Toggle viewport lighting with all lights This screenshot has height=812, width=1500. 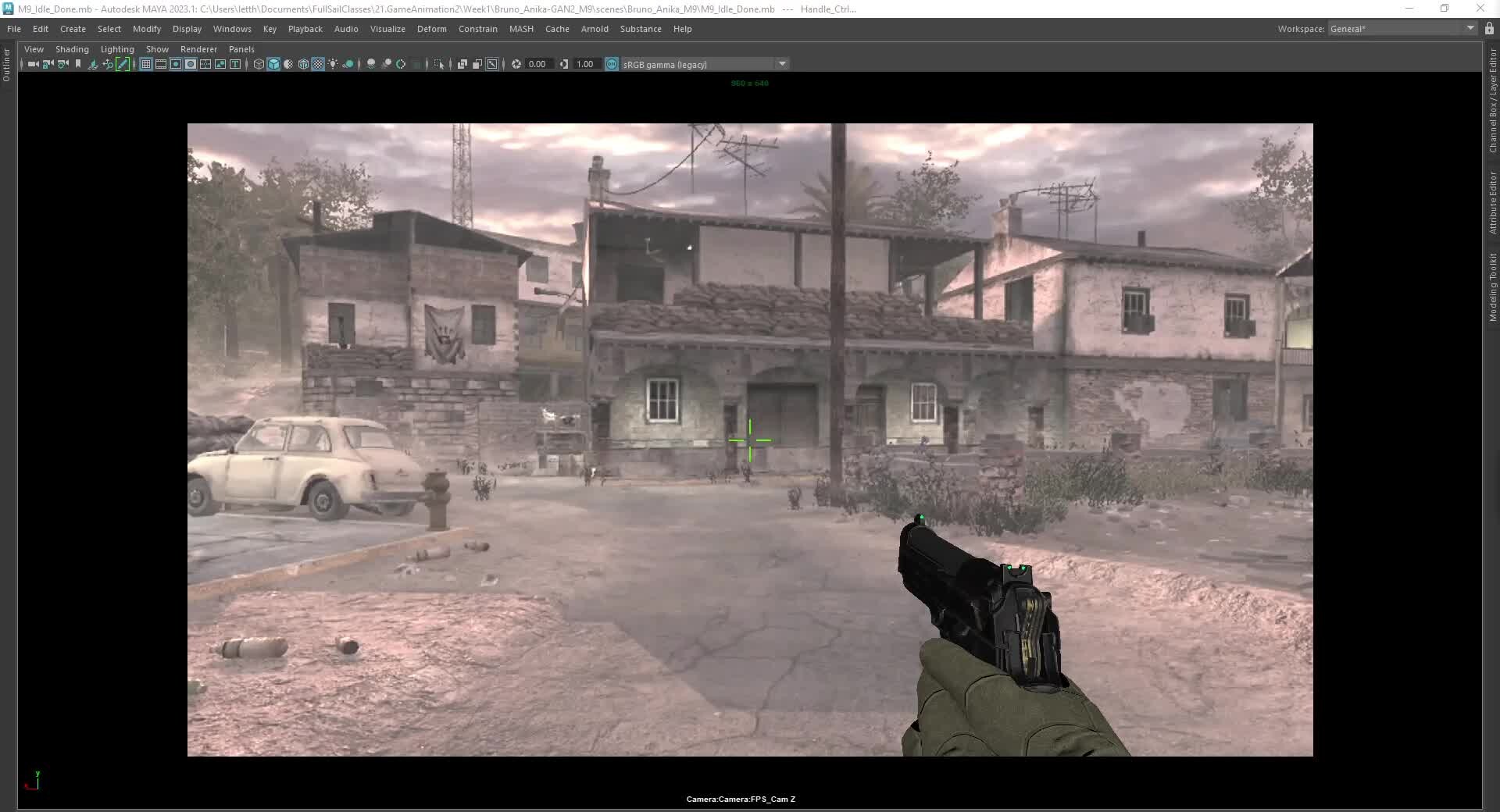(334, 64)
